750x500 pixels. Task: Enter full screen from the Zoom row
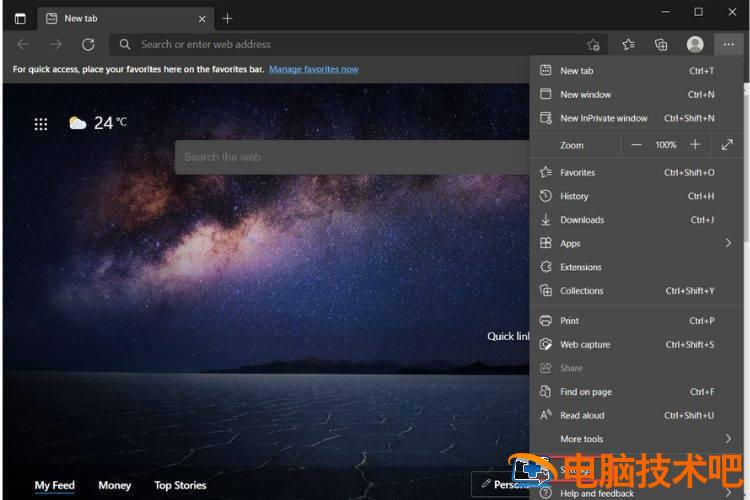727,144
